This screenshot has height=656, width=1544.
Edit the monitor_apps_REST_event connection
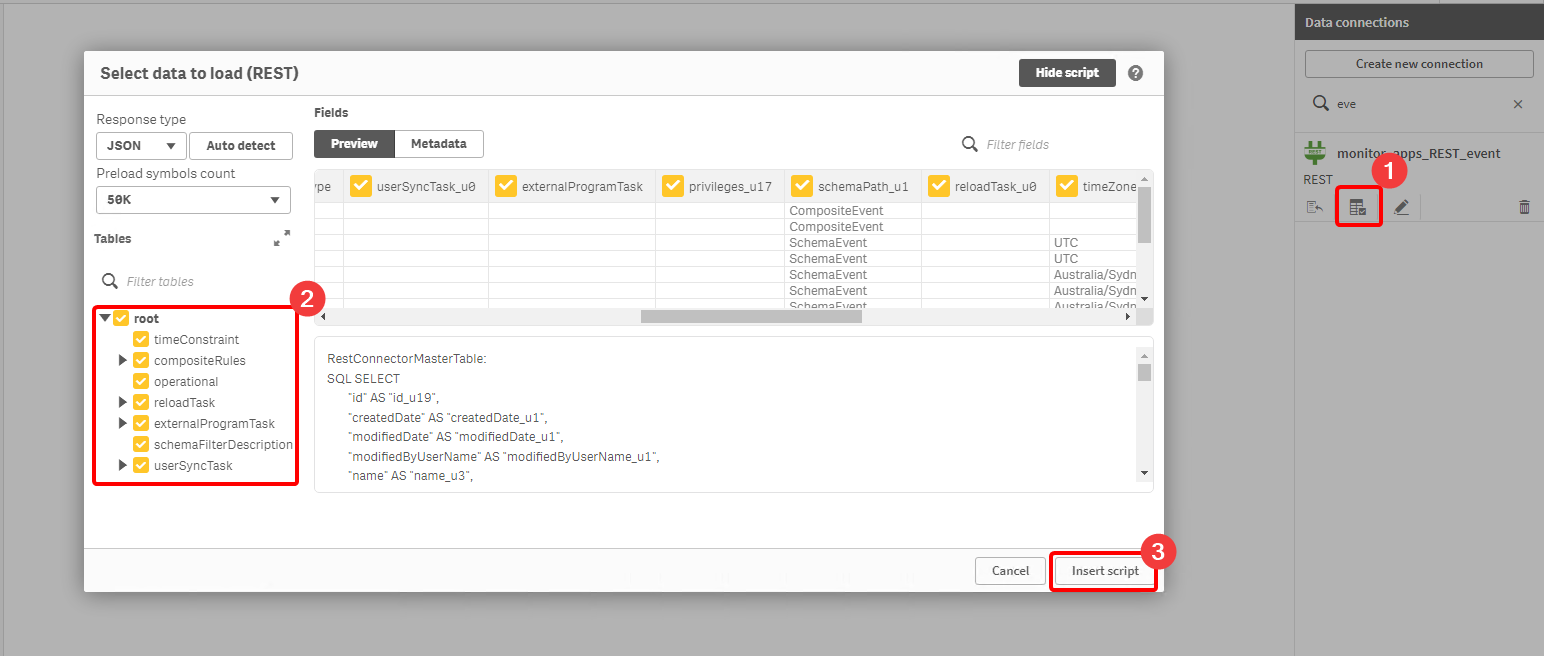click(1400, 207)
